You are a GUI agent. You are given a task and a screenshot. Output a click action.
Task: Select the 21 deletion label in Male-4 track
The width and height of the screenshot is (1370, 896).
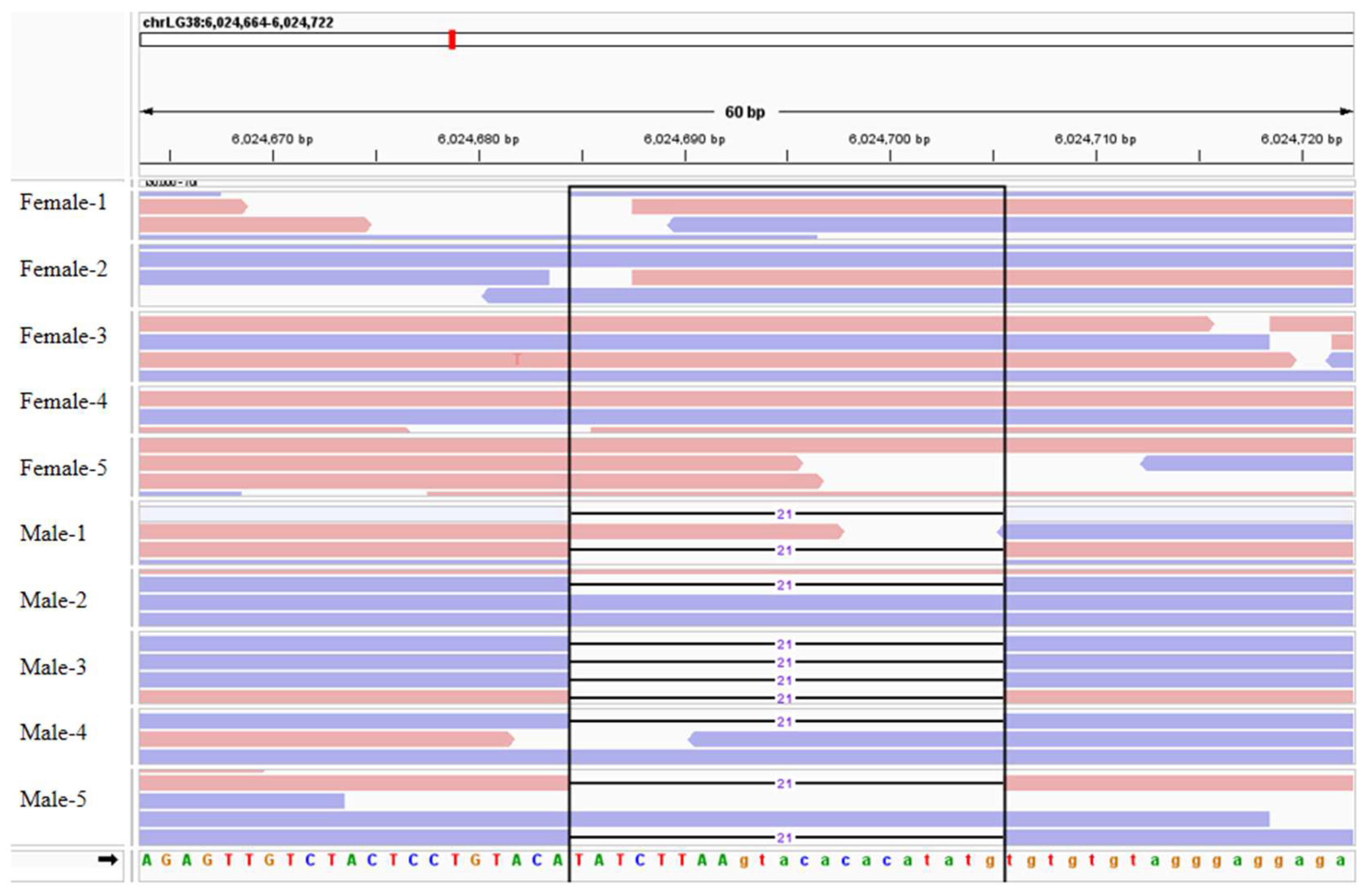[x=784, y=722]
